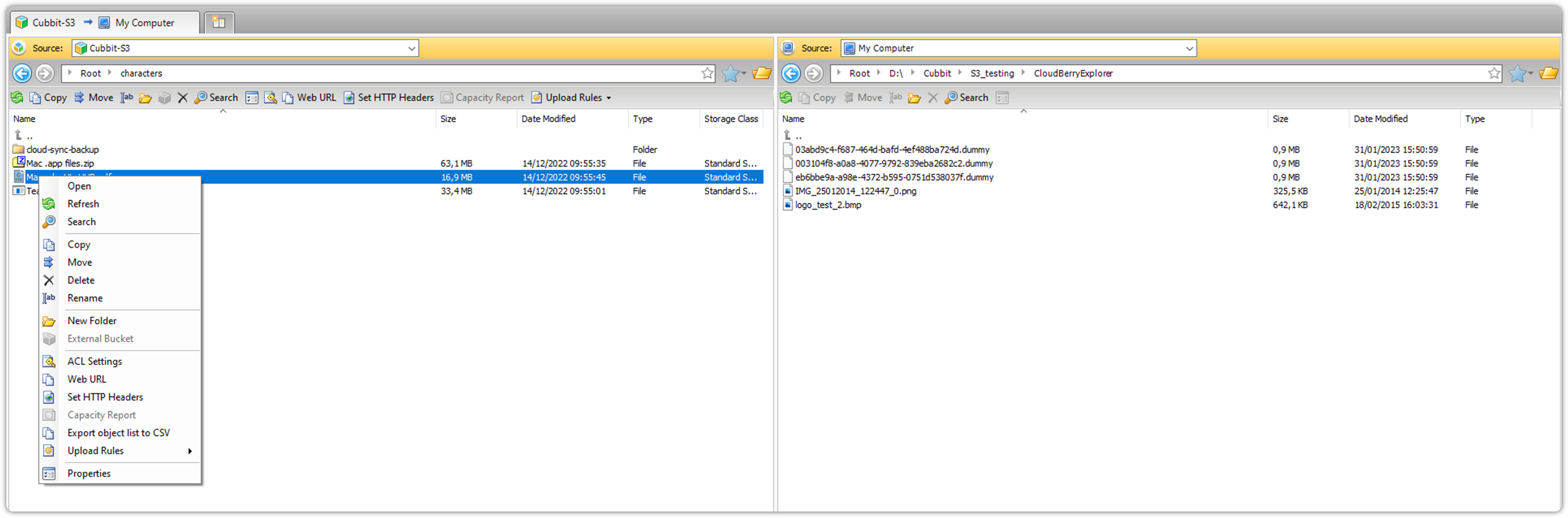Open the My Computer source dropdown
The image size is (1568, 518).
(1189, 48)
